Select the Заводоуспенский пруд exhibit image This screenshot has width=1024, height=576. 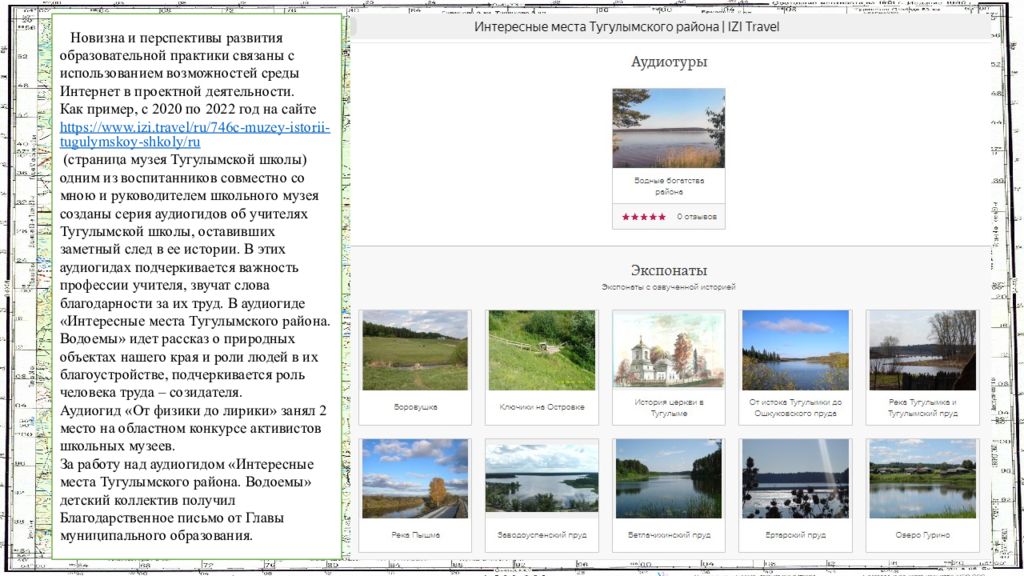tap(541, 478)
